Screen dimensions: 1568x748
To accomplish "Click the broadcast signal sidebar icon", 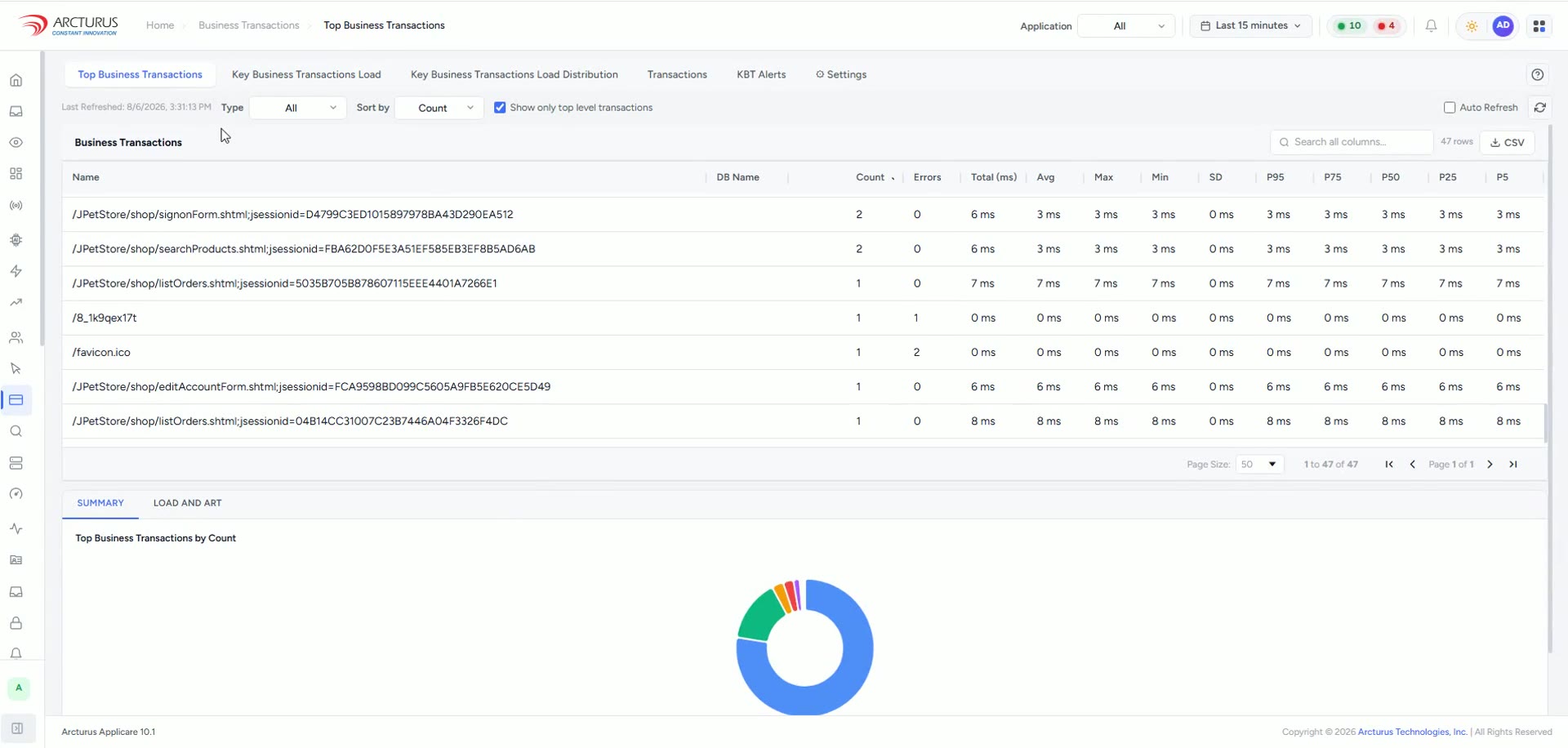I will coord(16,206).
